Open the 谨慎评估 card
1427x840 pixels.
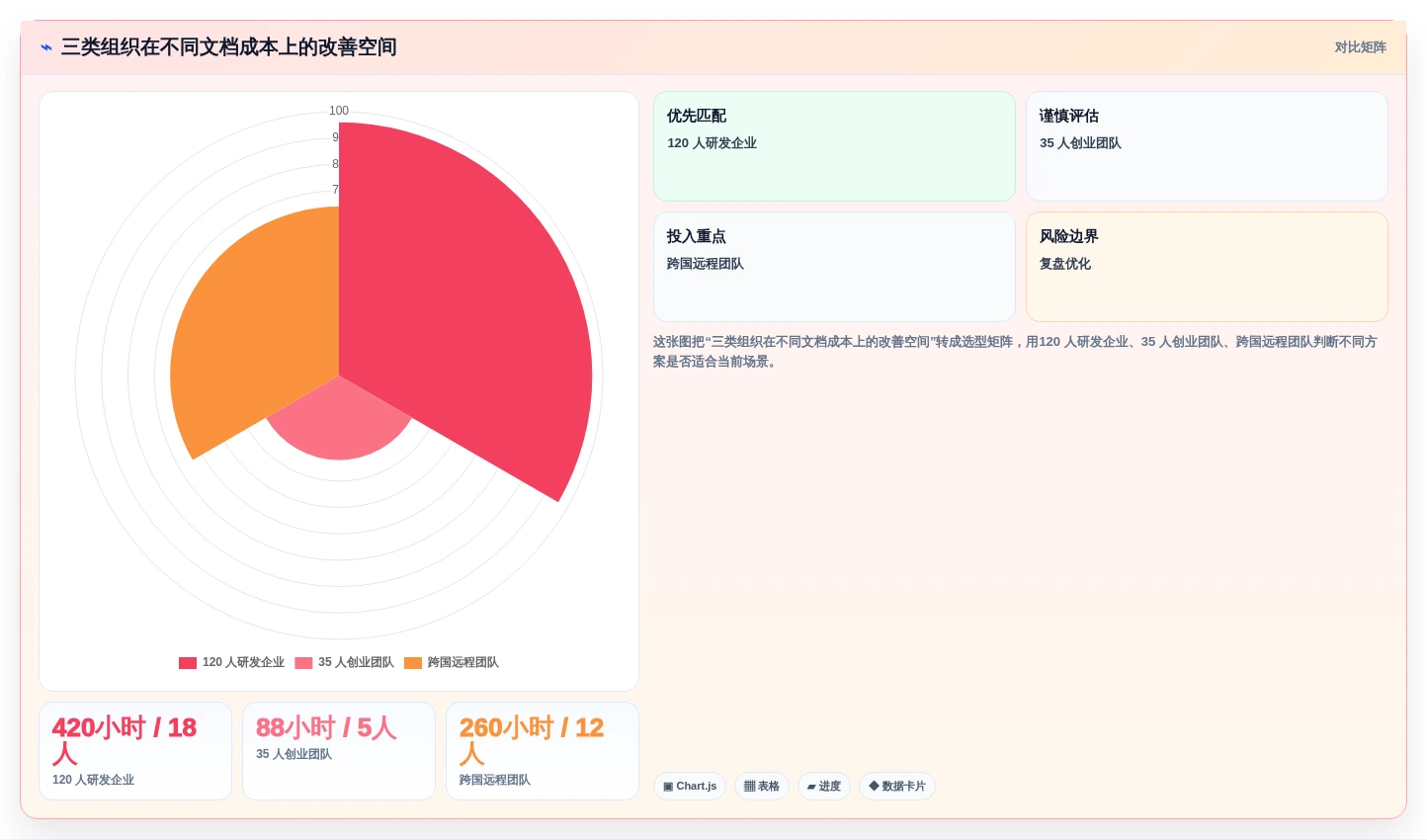click(1207, 146)
